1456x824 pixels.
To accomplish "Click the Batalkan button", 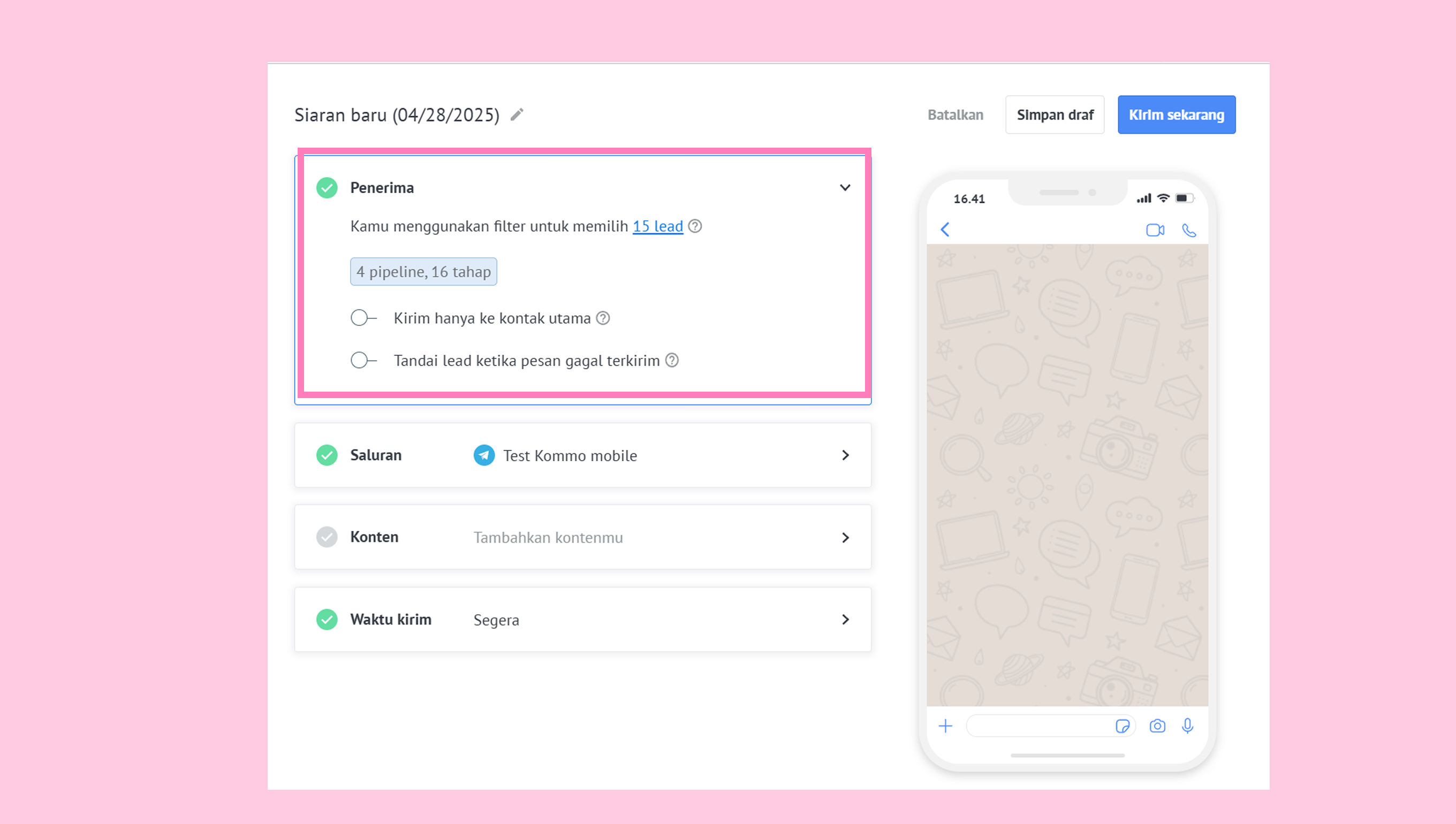I will [955, 115].
